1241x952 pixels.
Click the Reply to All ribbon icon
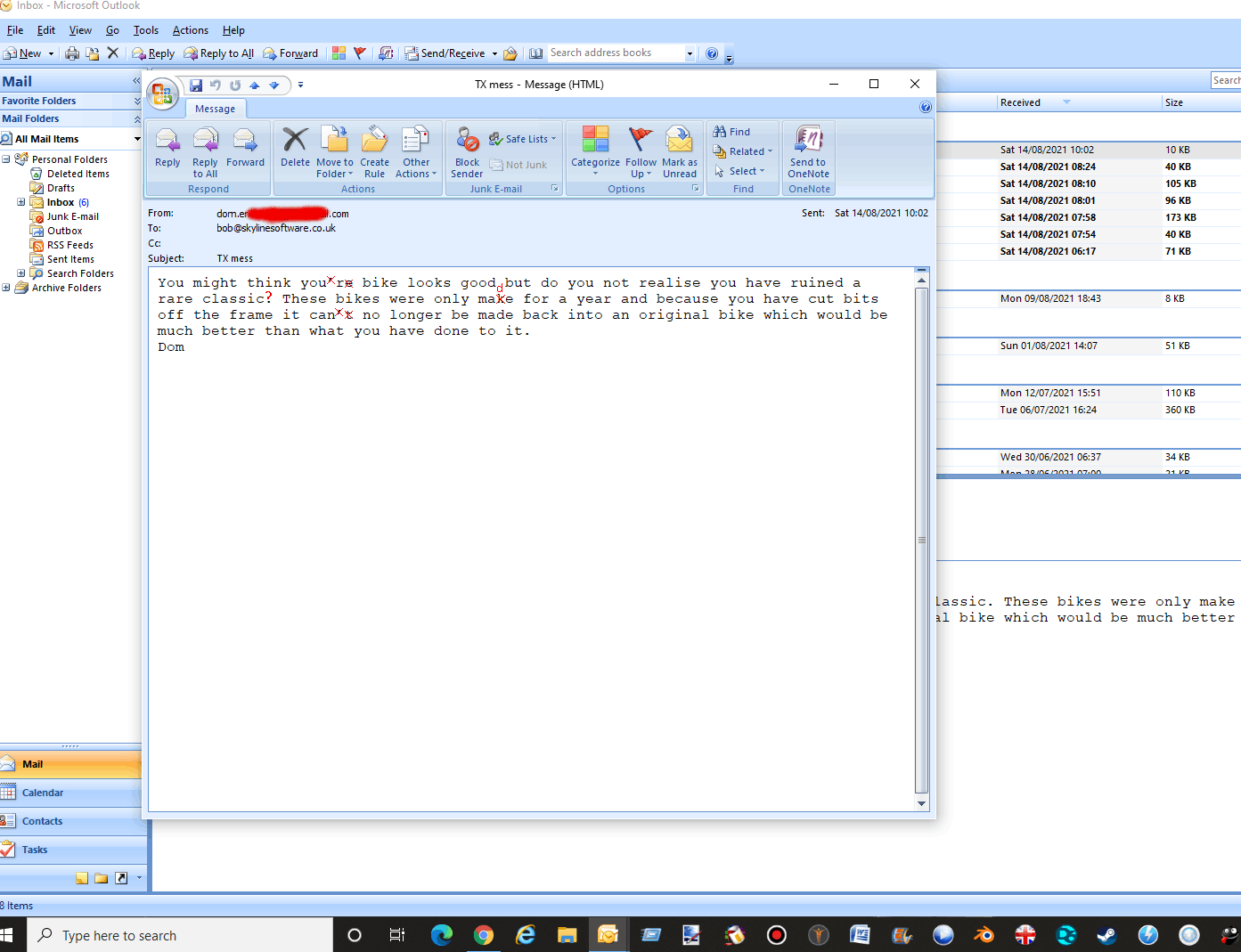(x=205, y=141)
